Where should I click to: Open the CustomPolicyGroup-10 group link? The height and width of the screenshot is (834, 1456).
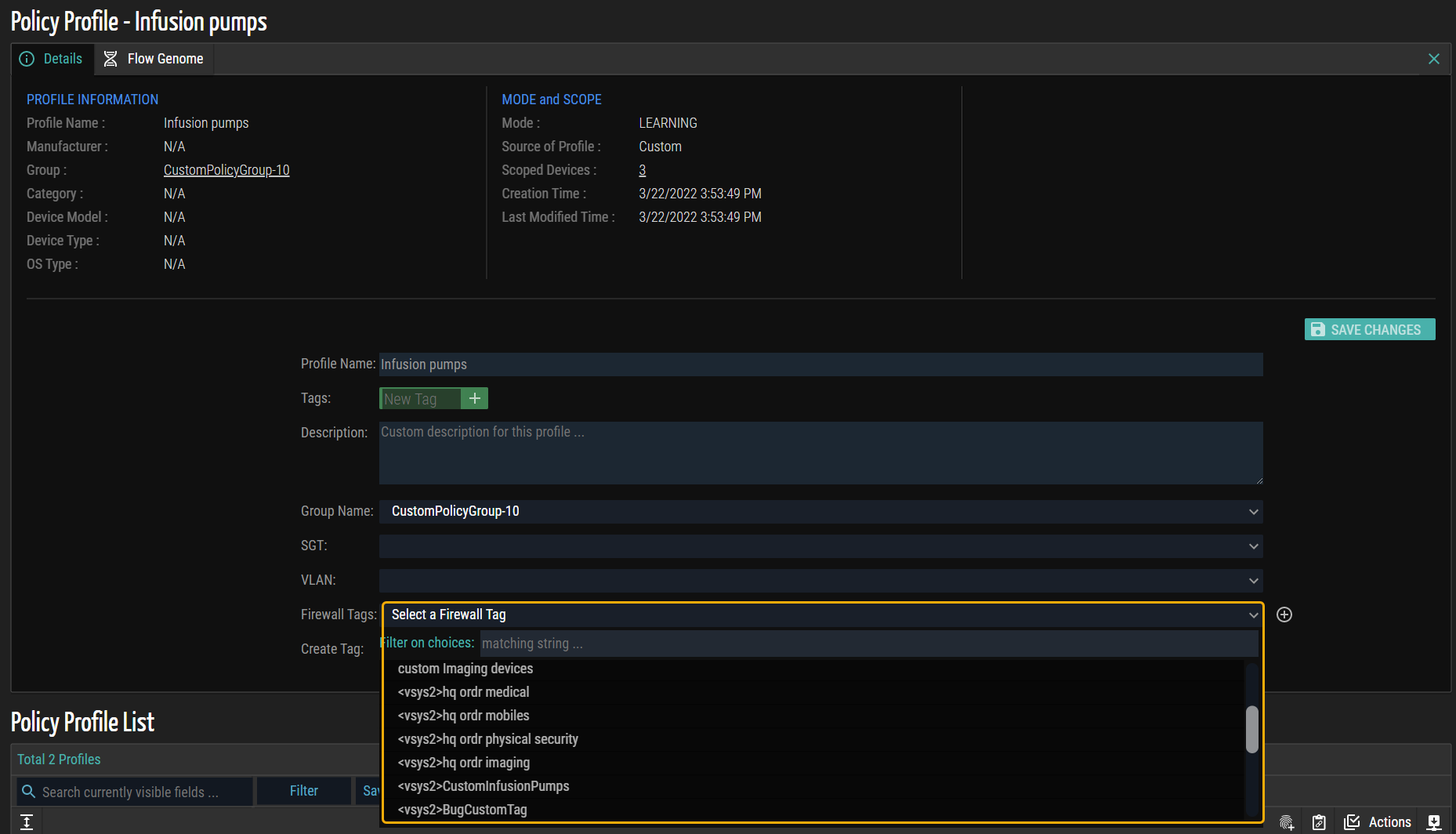pyautogui.click(x=226, y=170)
